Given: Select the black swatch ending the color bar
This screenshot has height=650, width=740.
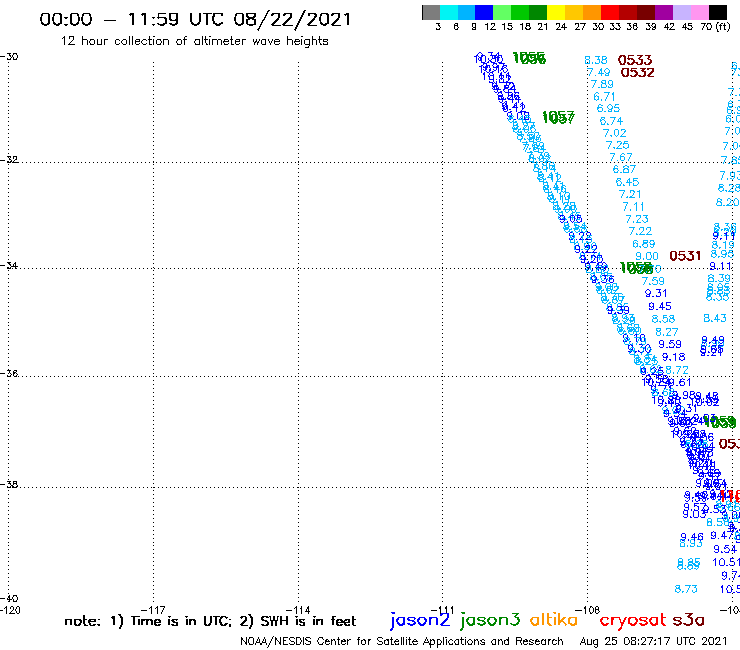Looking at the screenshot, I should (717, 12).
